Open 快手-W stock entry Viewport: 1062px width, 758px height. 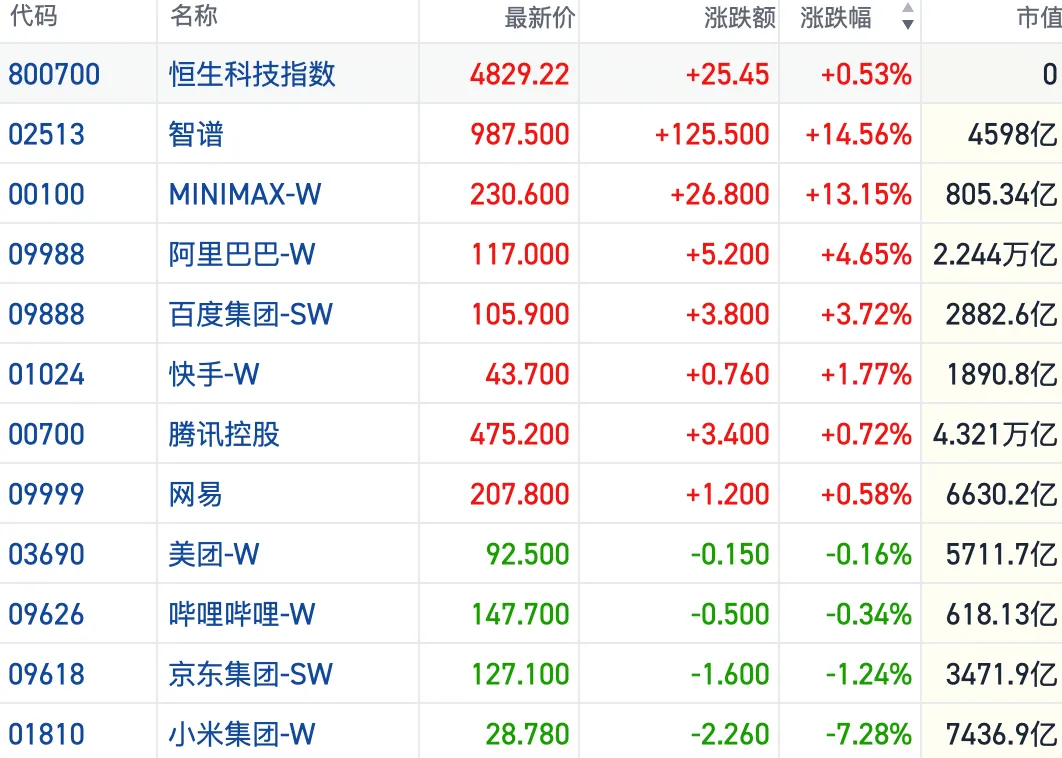pyautogui.click(x=214, y=375)
